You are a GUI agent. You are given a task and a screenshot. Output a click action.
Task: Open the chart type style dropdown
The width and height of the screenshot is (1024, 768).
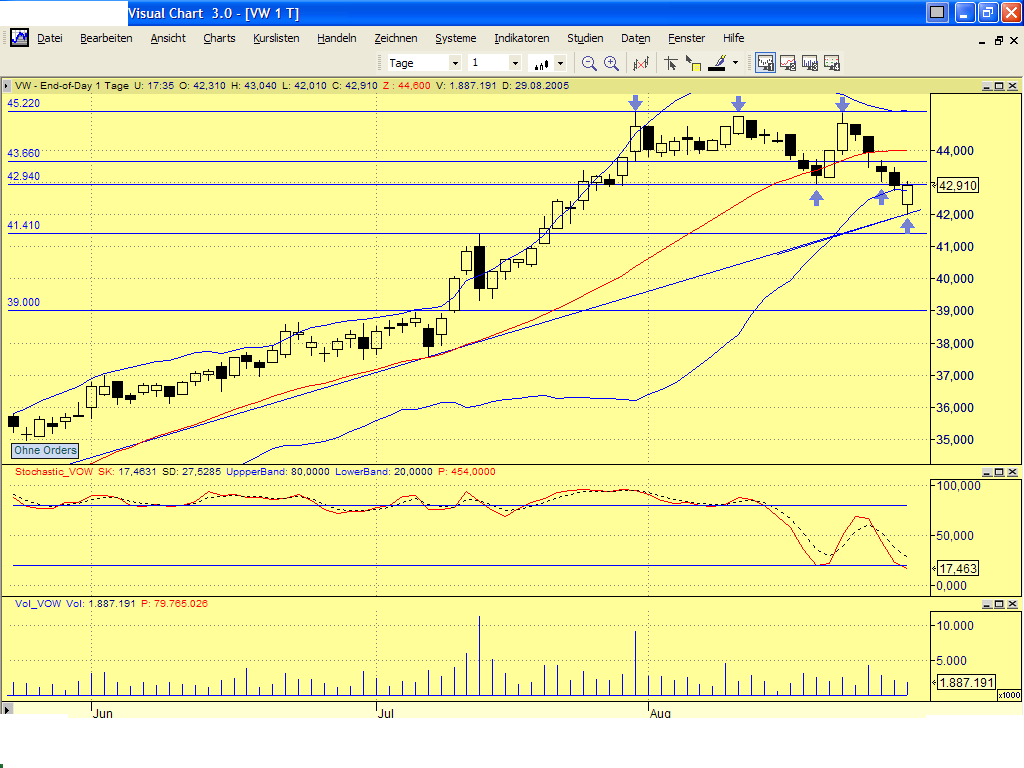tap(559, 62)
